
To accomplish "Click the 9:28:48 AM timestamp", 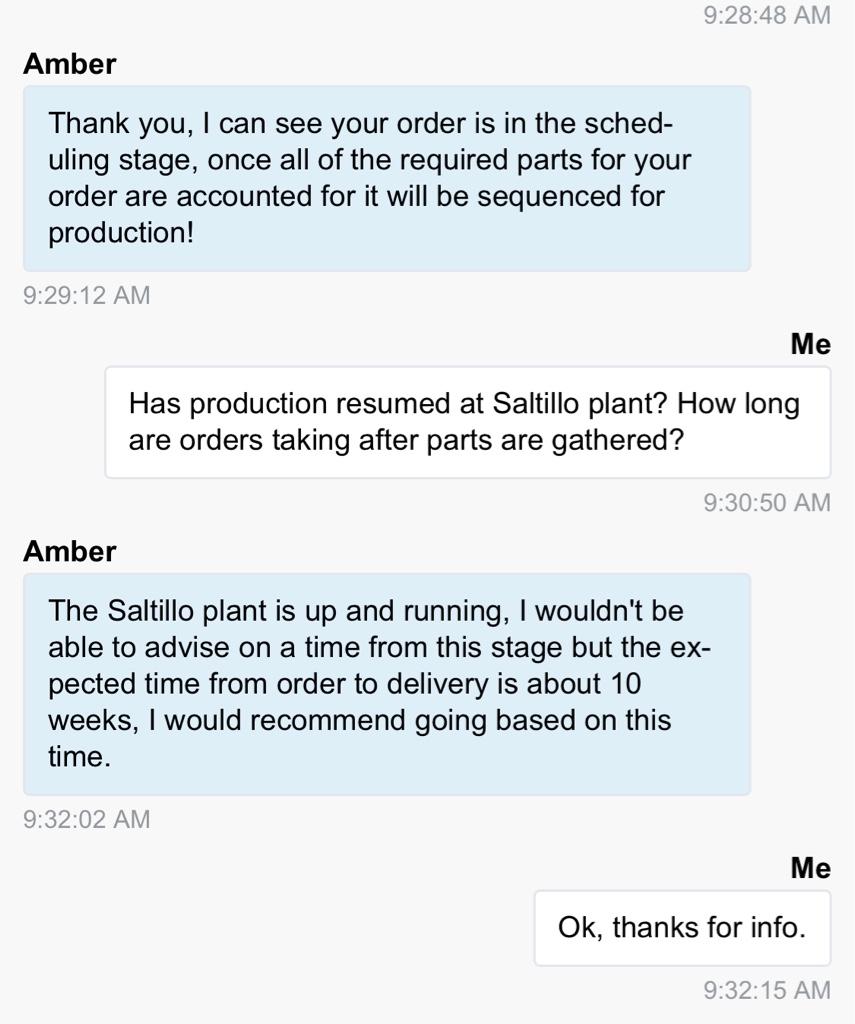I will 766,14.
